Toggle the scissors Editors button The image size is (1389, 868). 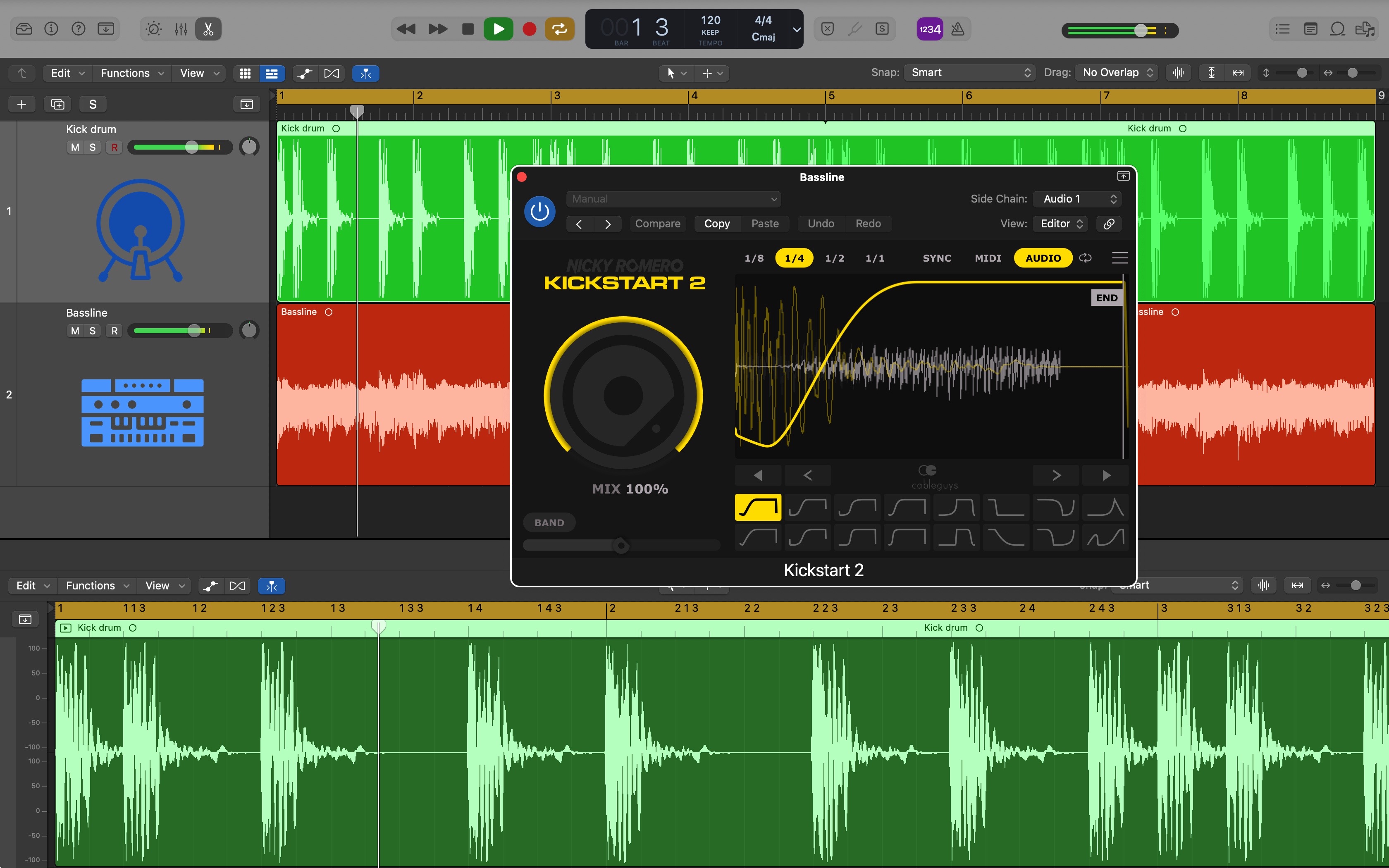[208, 29]
